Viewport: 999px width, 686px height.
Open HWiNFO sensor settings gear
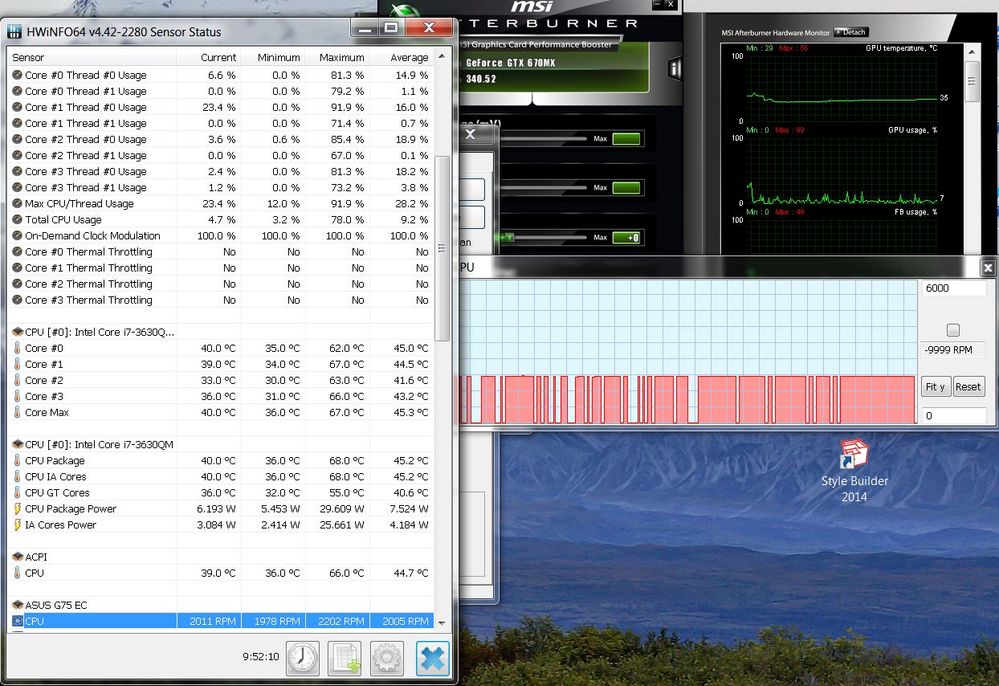[387, 658]
